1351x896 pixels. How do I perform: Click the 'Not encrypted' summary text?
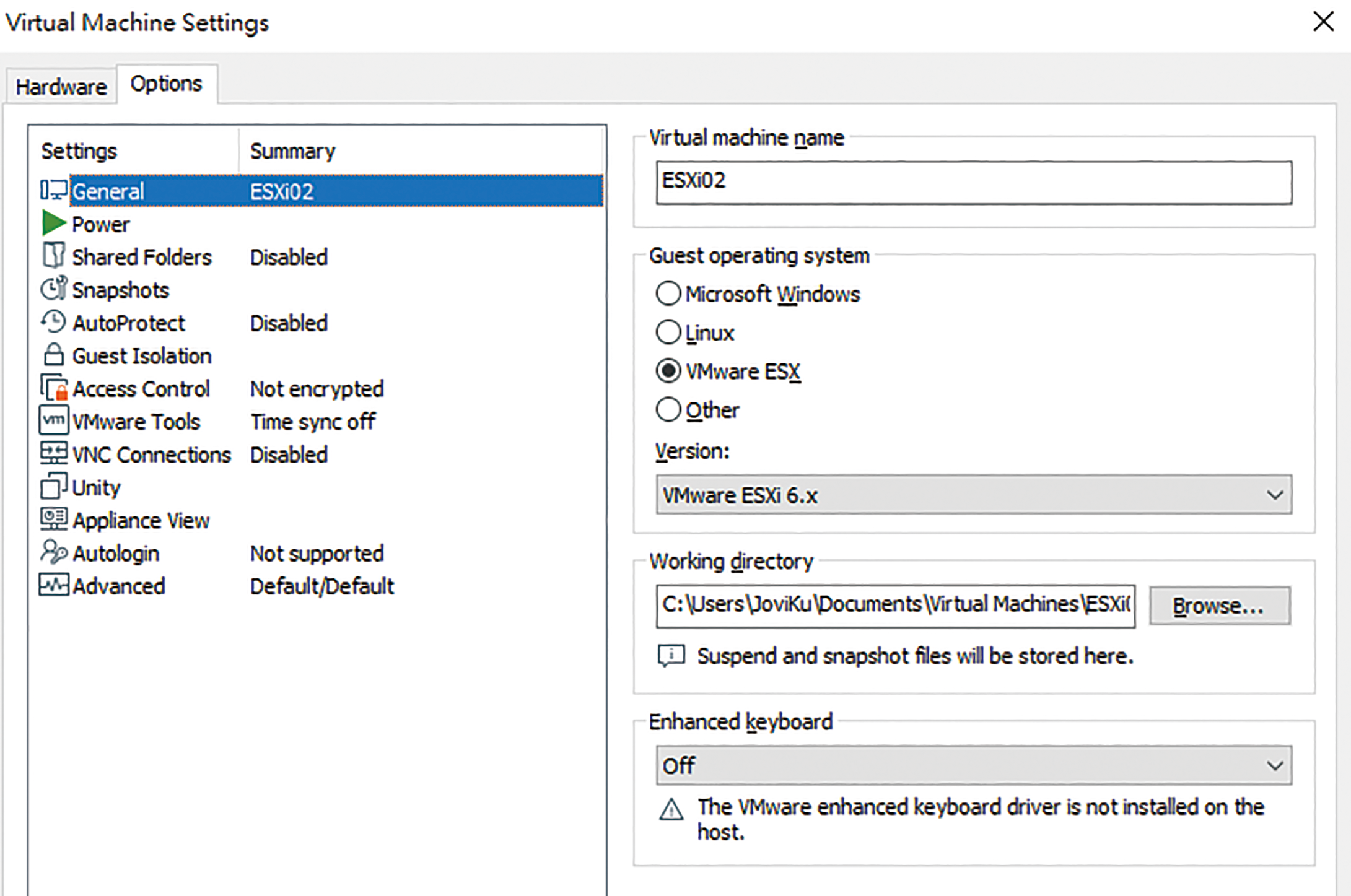317,389
